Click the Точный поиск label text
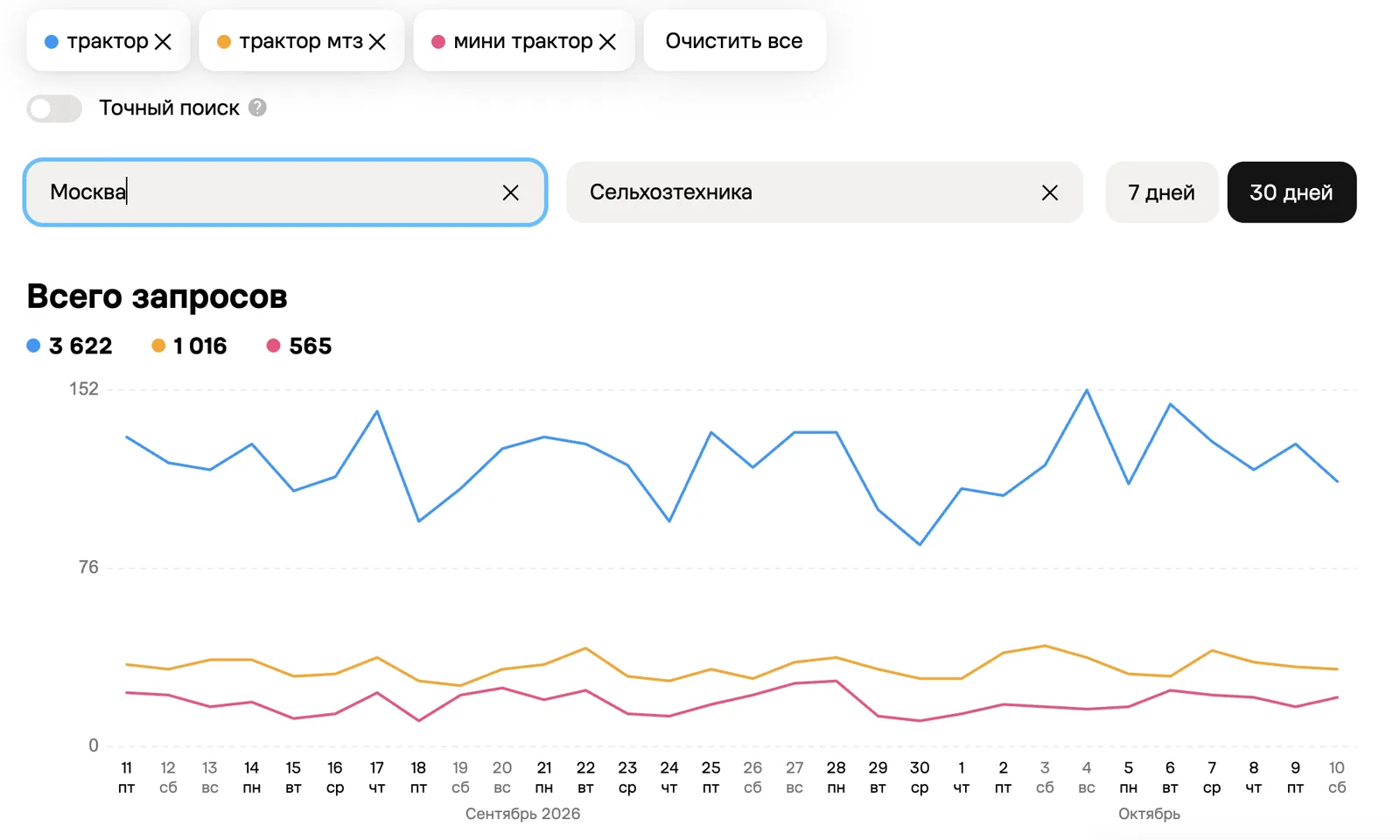Viewport: 1400px width, 840px height. (169, 108)
